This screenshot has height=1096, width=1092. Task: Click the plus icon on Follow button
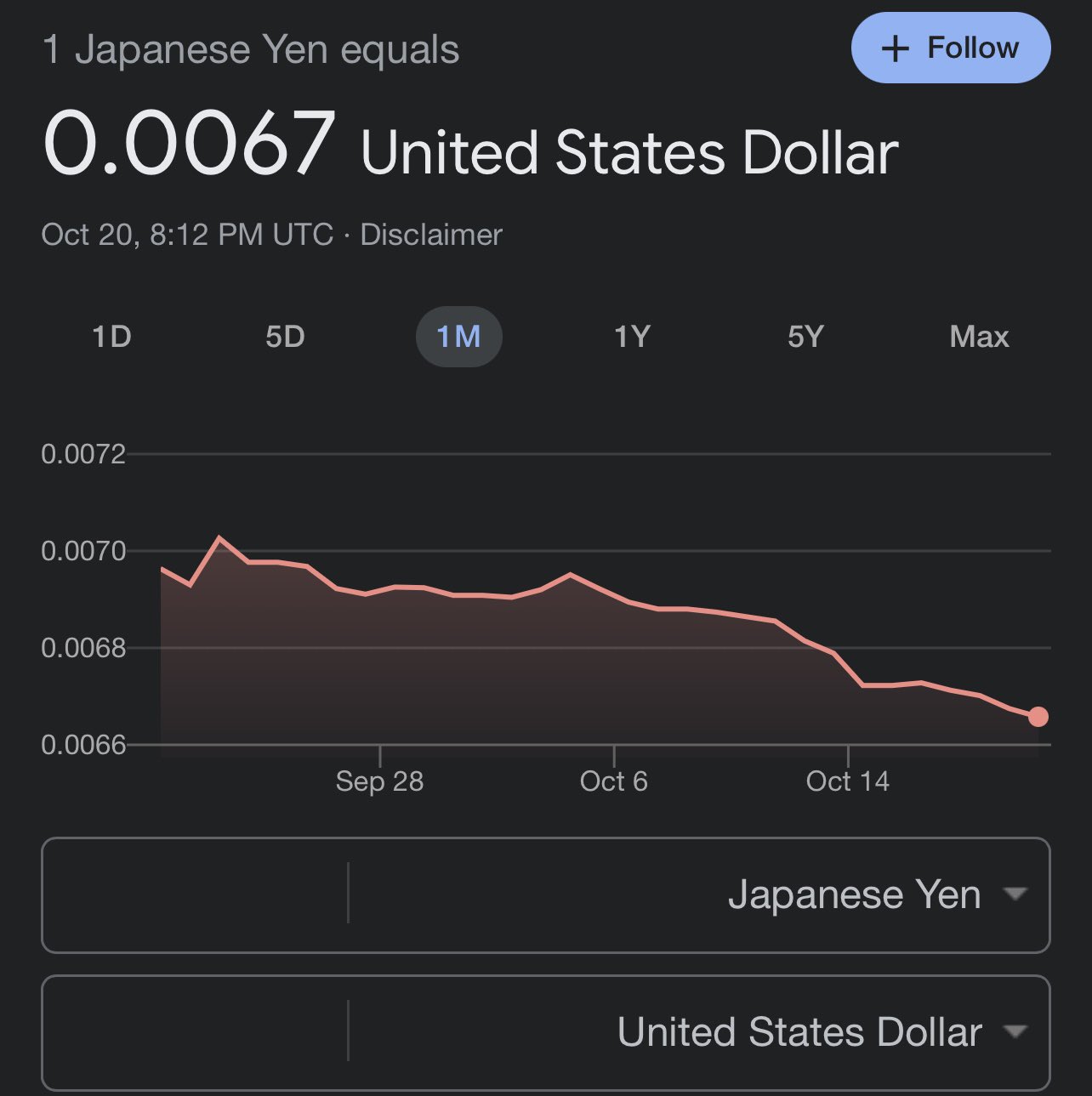coord(896,48)
